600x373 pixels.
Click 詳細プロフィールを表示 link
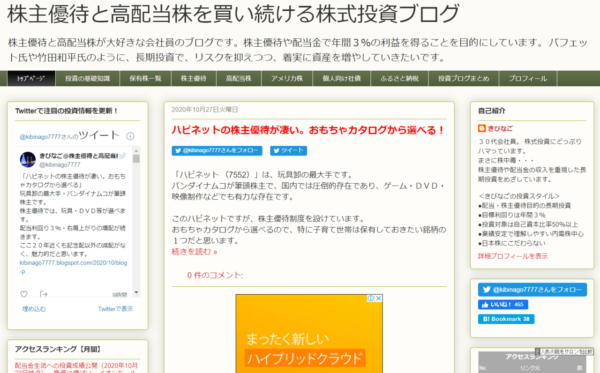point(513,256)
